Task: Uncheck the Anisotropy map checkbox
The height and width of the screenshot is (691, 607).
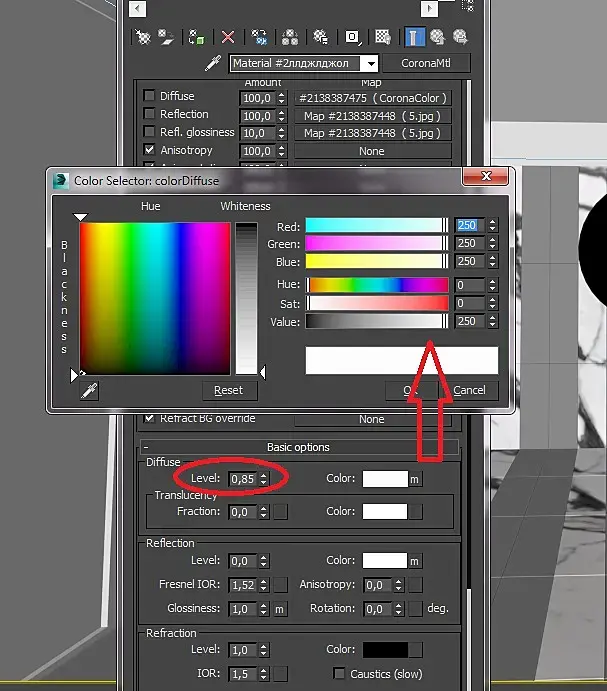Action: tap(149, 150)
